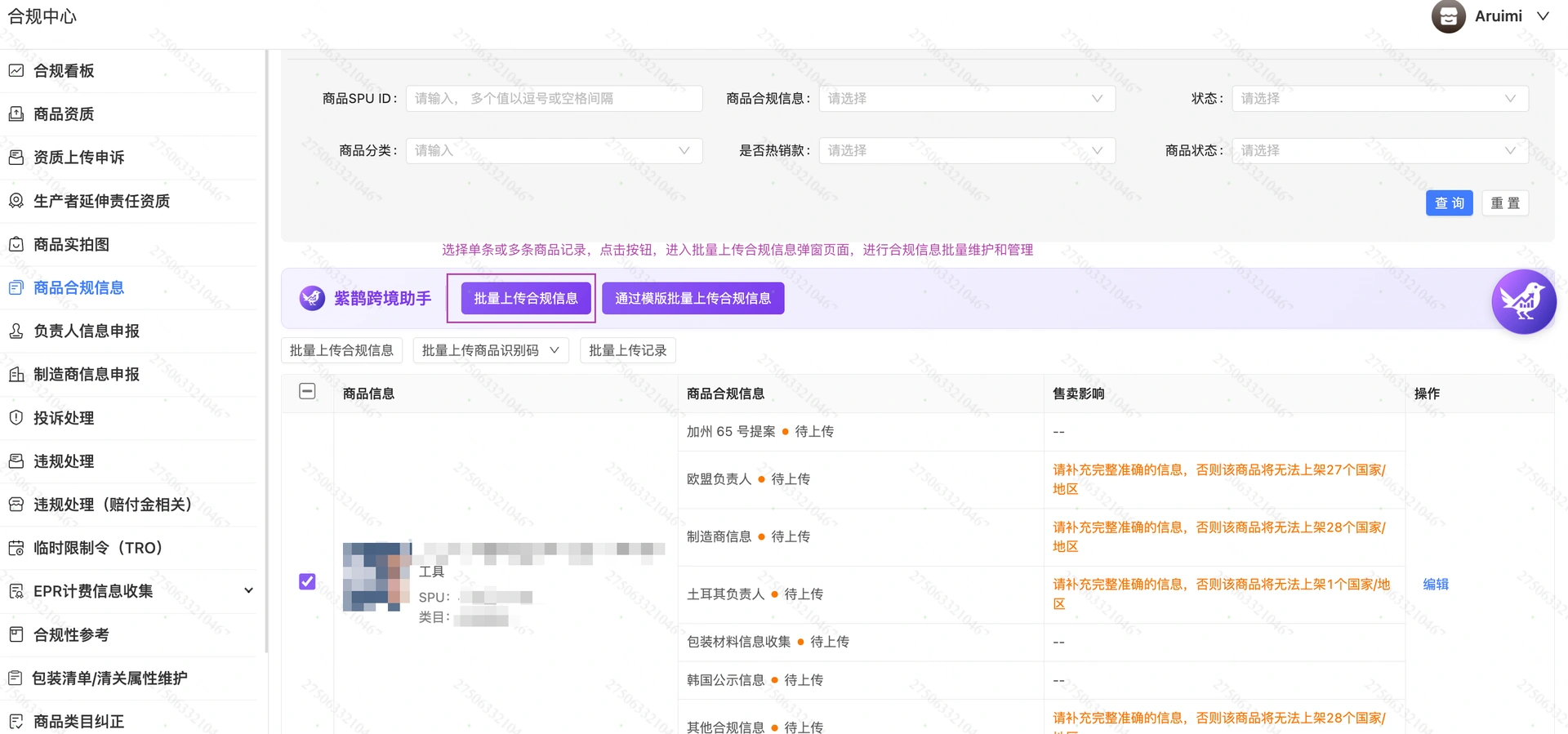Click the 投诉处理 shield icon
1568x734 pixels.
coord(16,418)
